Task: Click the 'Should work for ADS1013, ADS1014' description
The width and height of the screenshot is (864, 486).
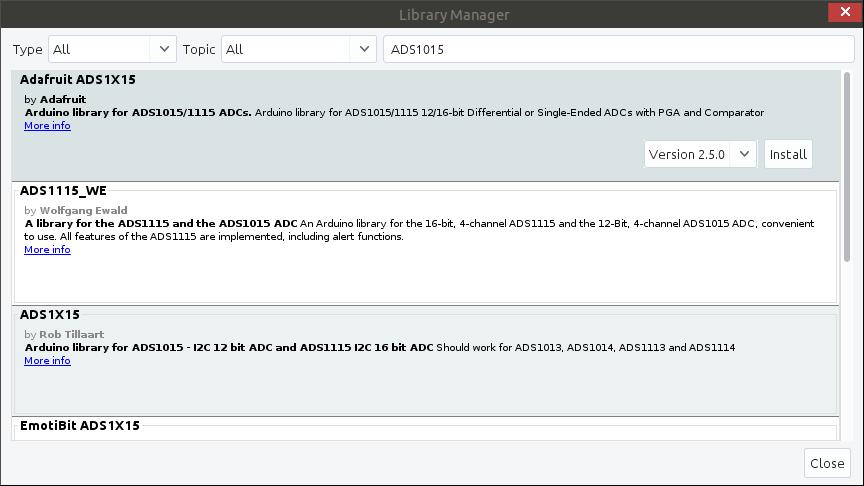Action: pos(586,348)
